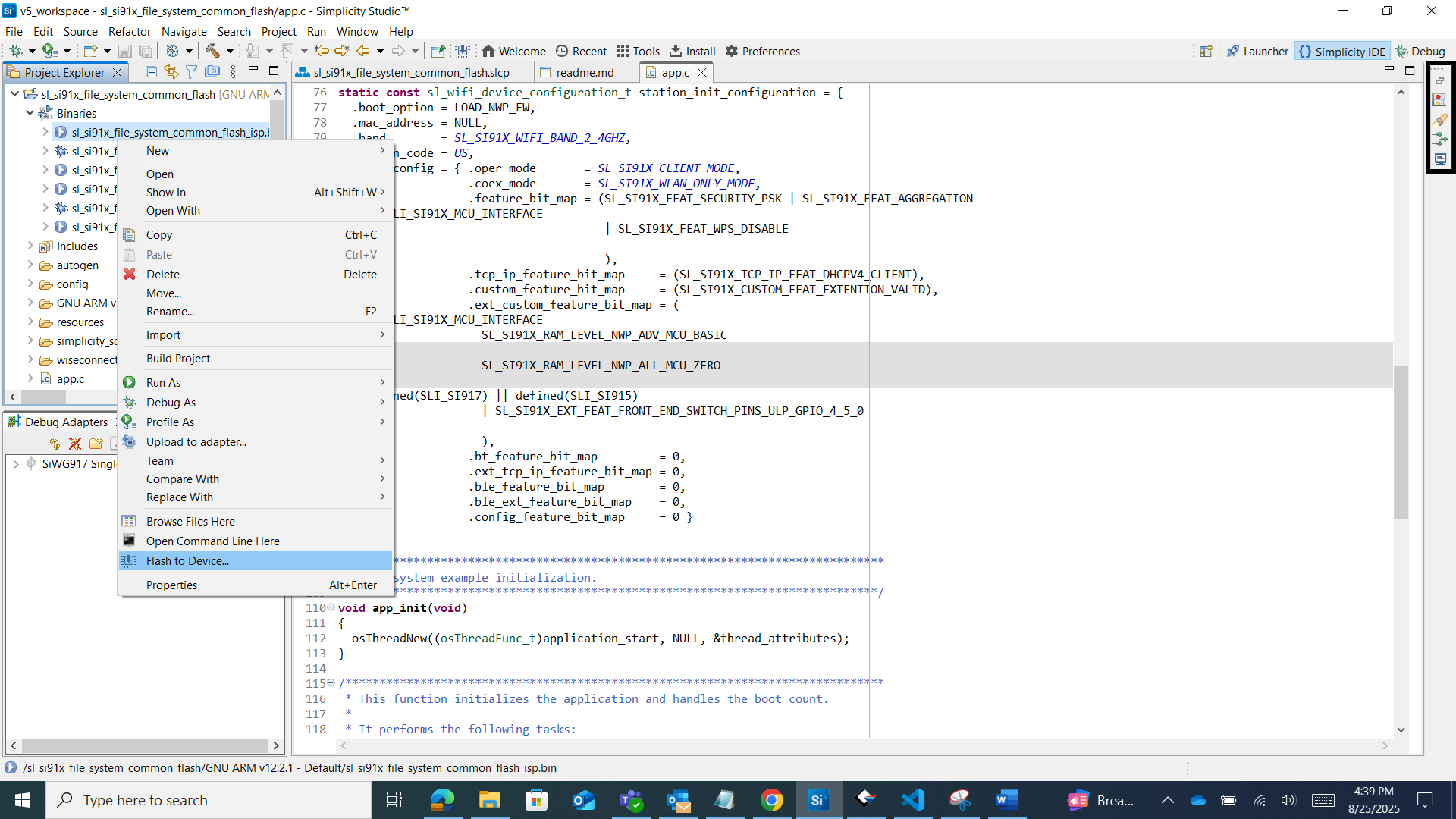This screenshot has height=819, width=1456.
Task: Choose Build Project from context menu
Action: tap(178, 359)
